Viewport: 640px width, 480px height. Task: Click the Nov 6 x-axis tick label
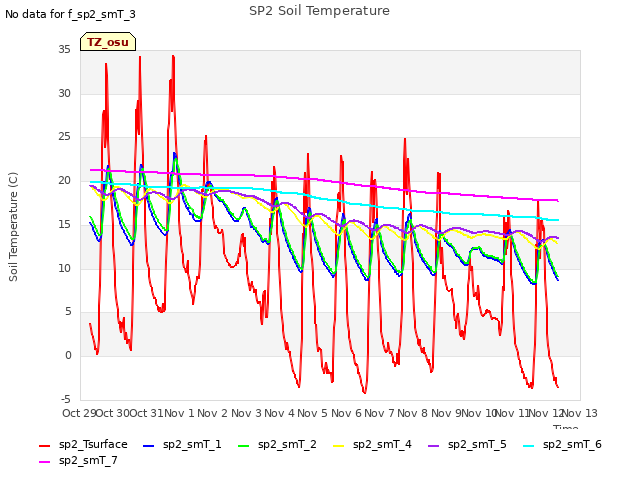click(346, 413)
